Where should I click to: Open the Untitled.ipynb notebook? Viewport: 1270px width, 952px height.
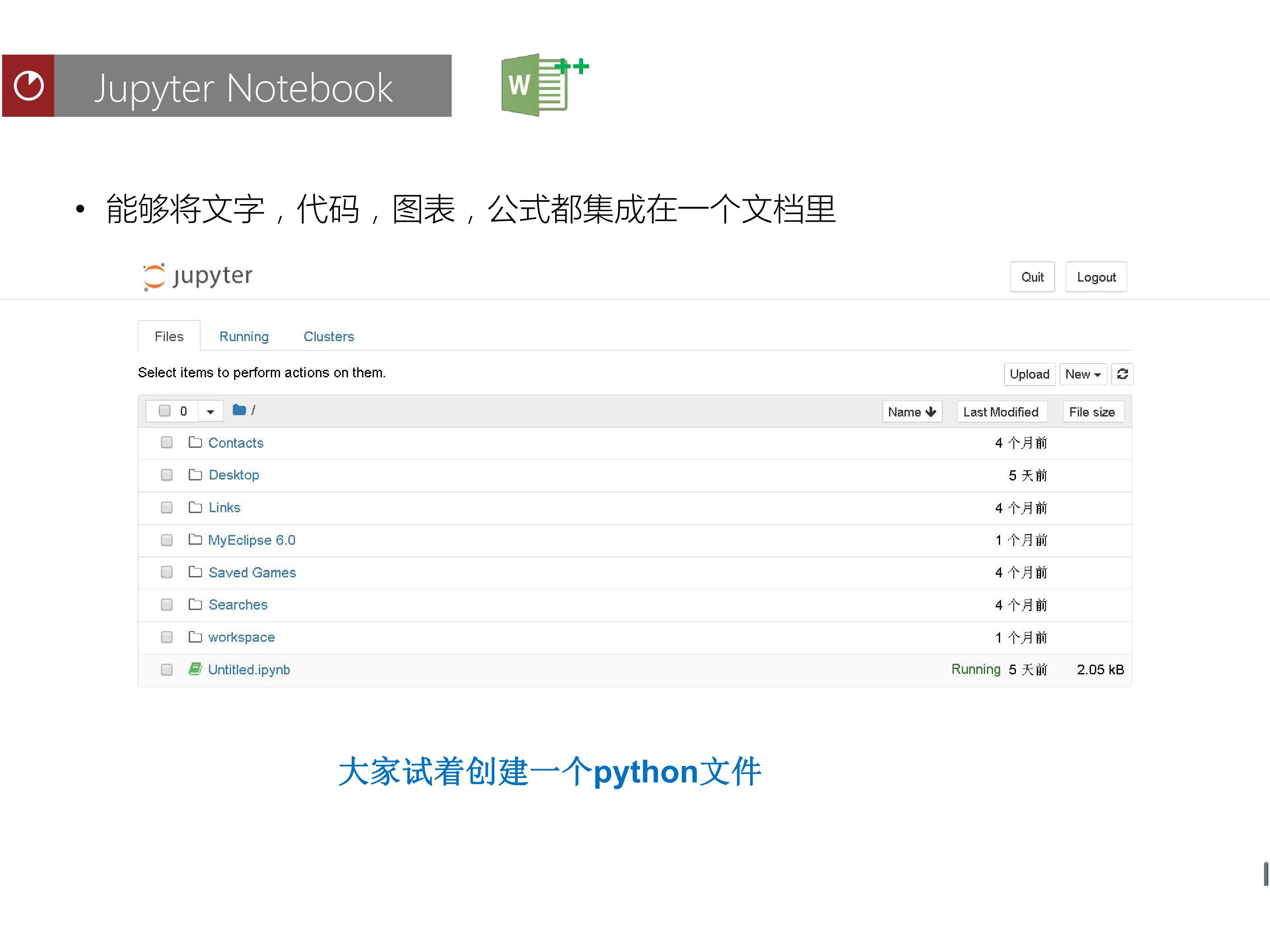coord(249,669)
